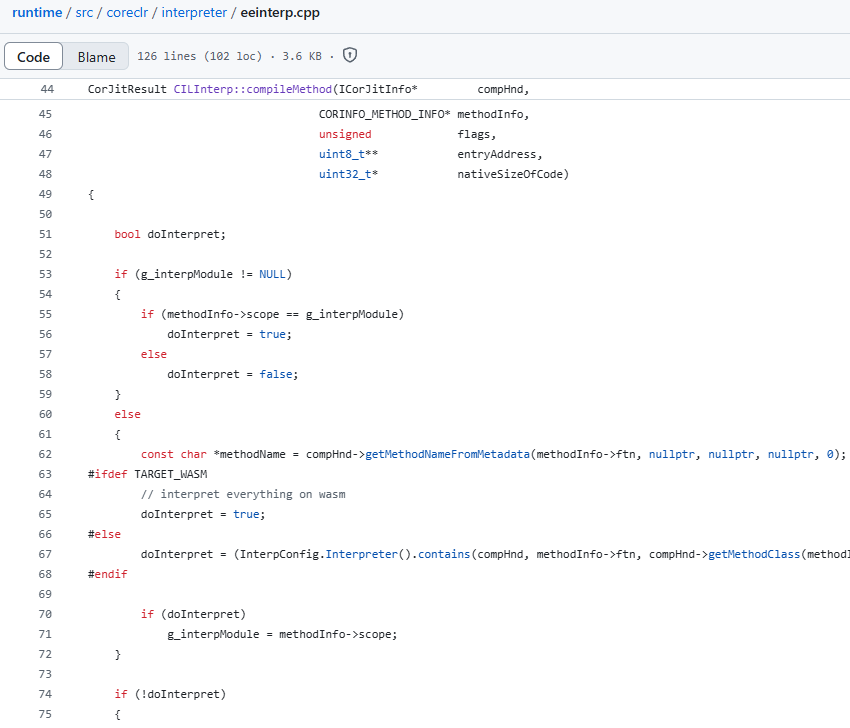Switch to the Blame view
Viewport: 850px width, 728px height.
click(x=97, y=57)
